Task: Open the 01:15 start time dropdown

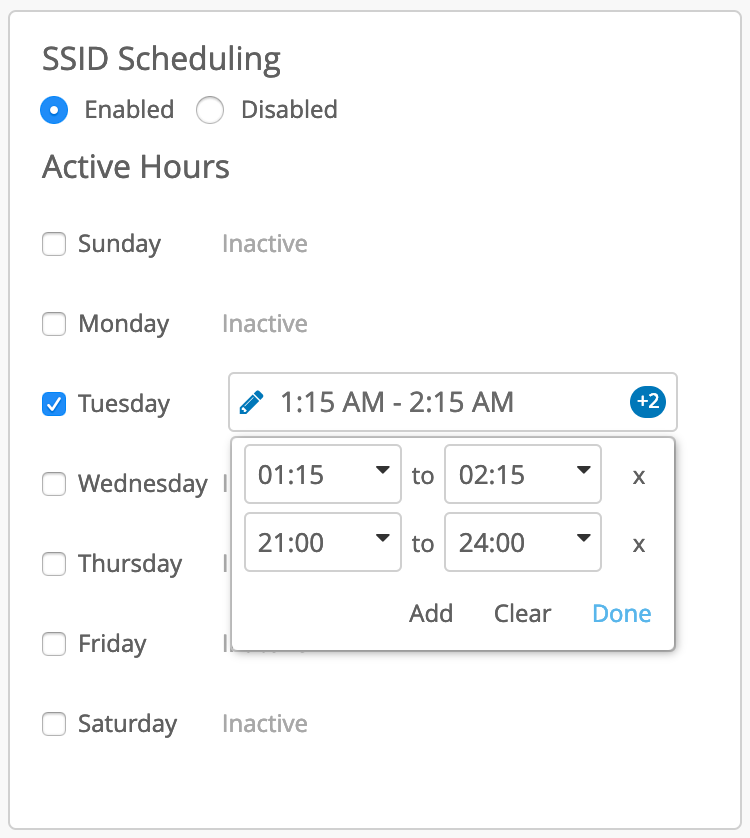Action: [323, 475]
